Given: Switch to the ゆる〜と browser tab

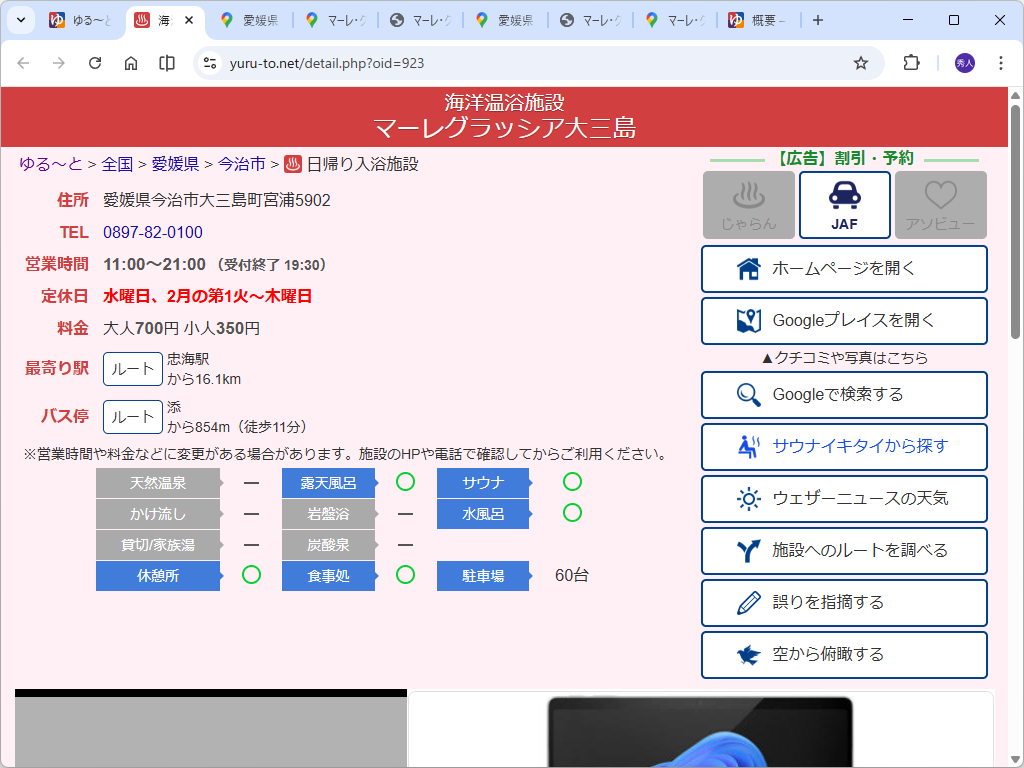Looking at the screenshot, I should coord(80,17).
